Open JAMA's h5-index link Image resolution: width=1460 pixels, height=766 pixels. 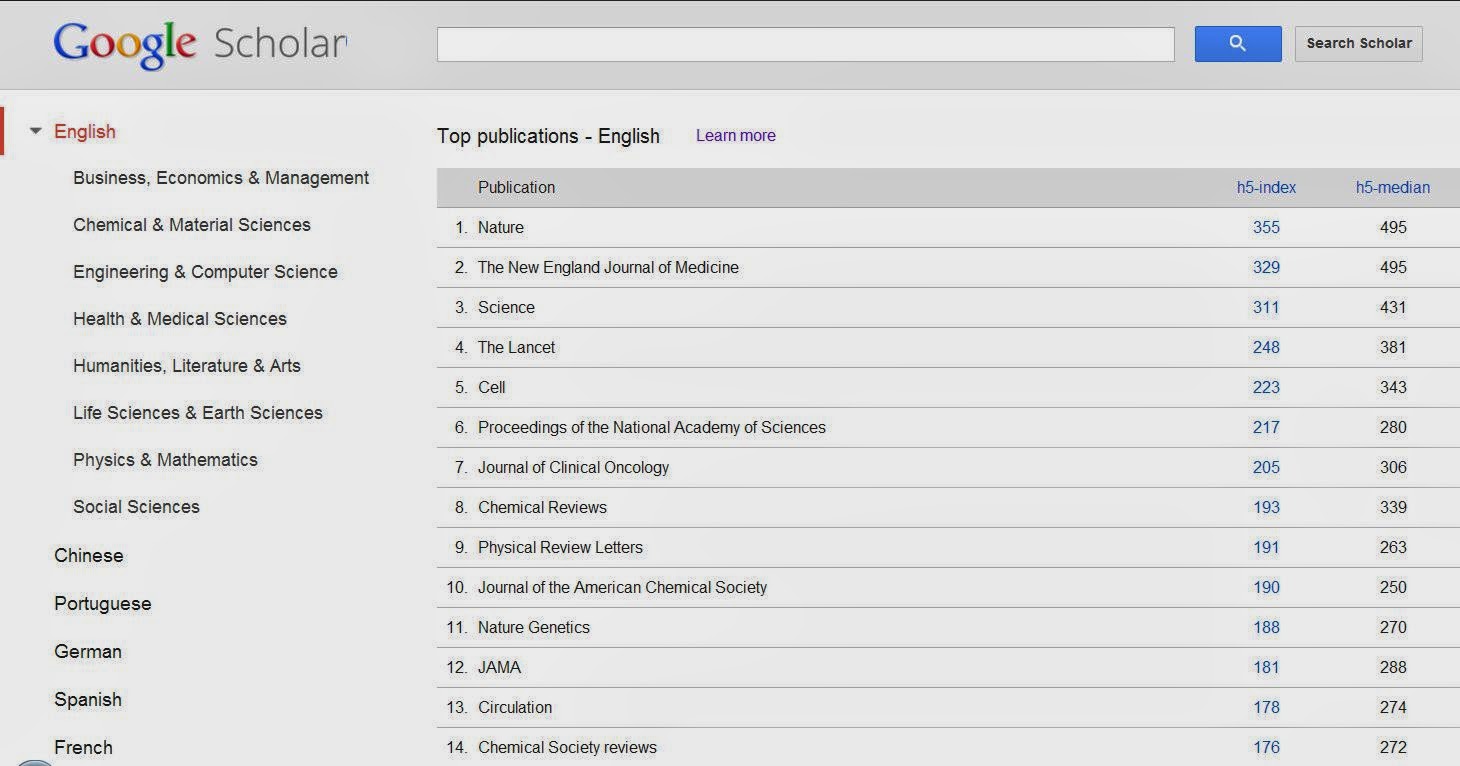[x=1266, y=667]
